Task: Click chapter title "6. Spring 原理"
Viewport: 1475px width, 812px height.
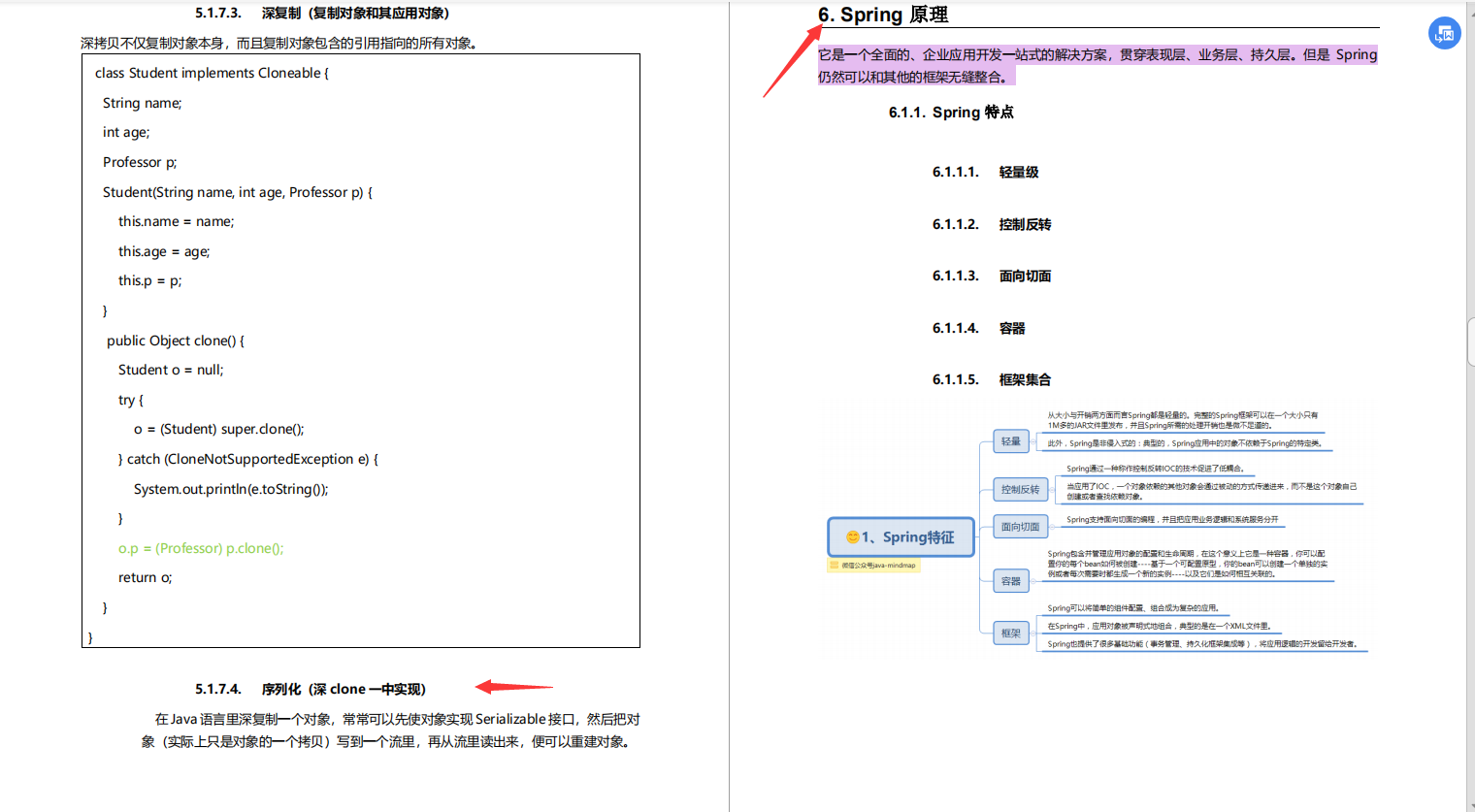Action: (x=883, y=15)
